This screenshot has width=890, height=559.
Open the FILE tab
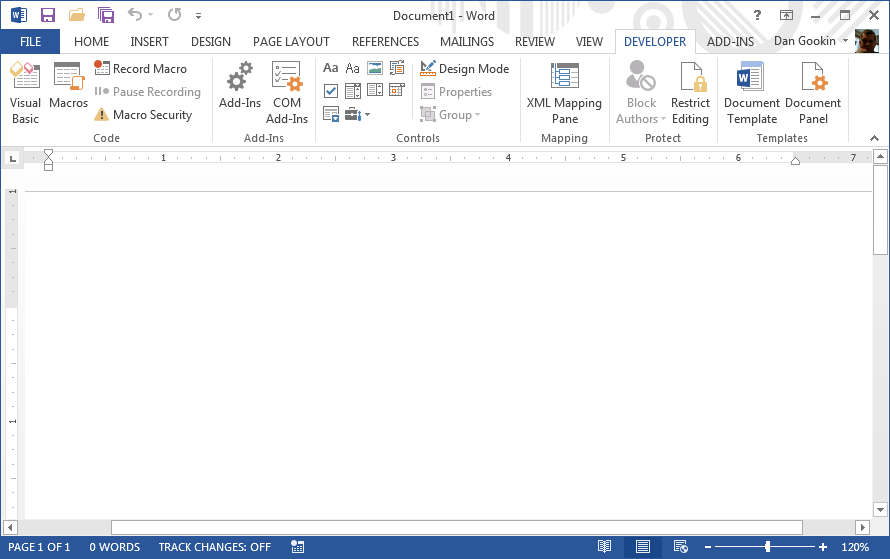(30, 41)
